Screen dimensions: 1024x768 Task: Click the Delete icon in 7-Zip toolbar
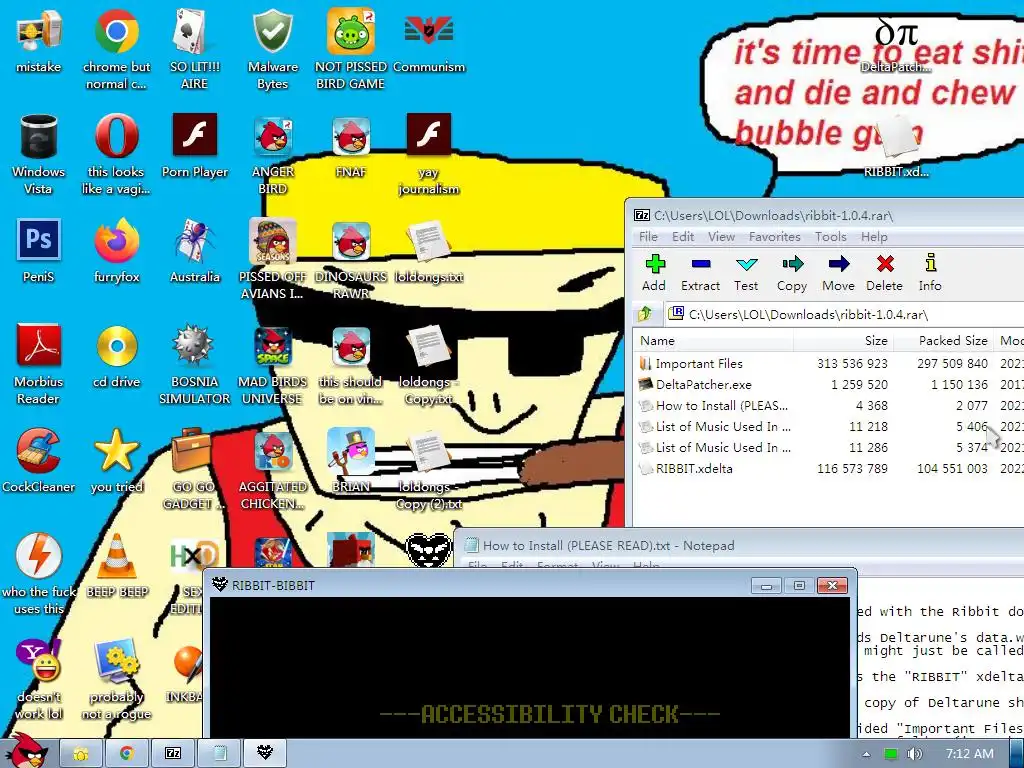pos(885,273)
